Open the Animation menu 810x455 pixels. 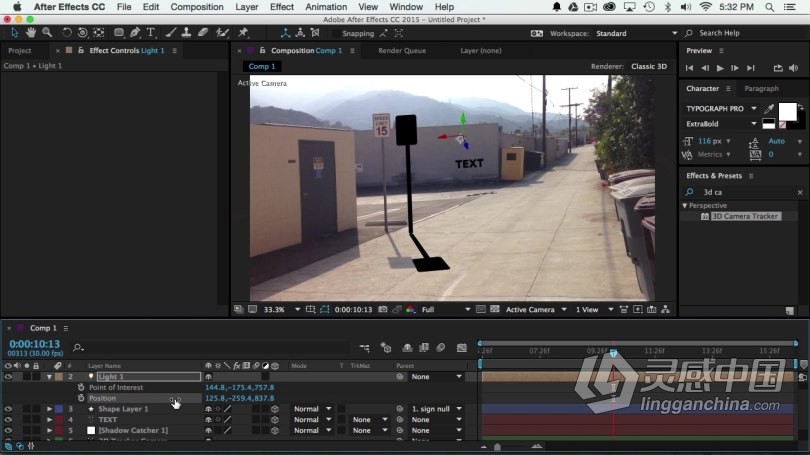tap(326, 7)
